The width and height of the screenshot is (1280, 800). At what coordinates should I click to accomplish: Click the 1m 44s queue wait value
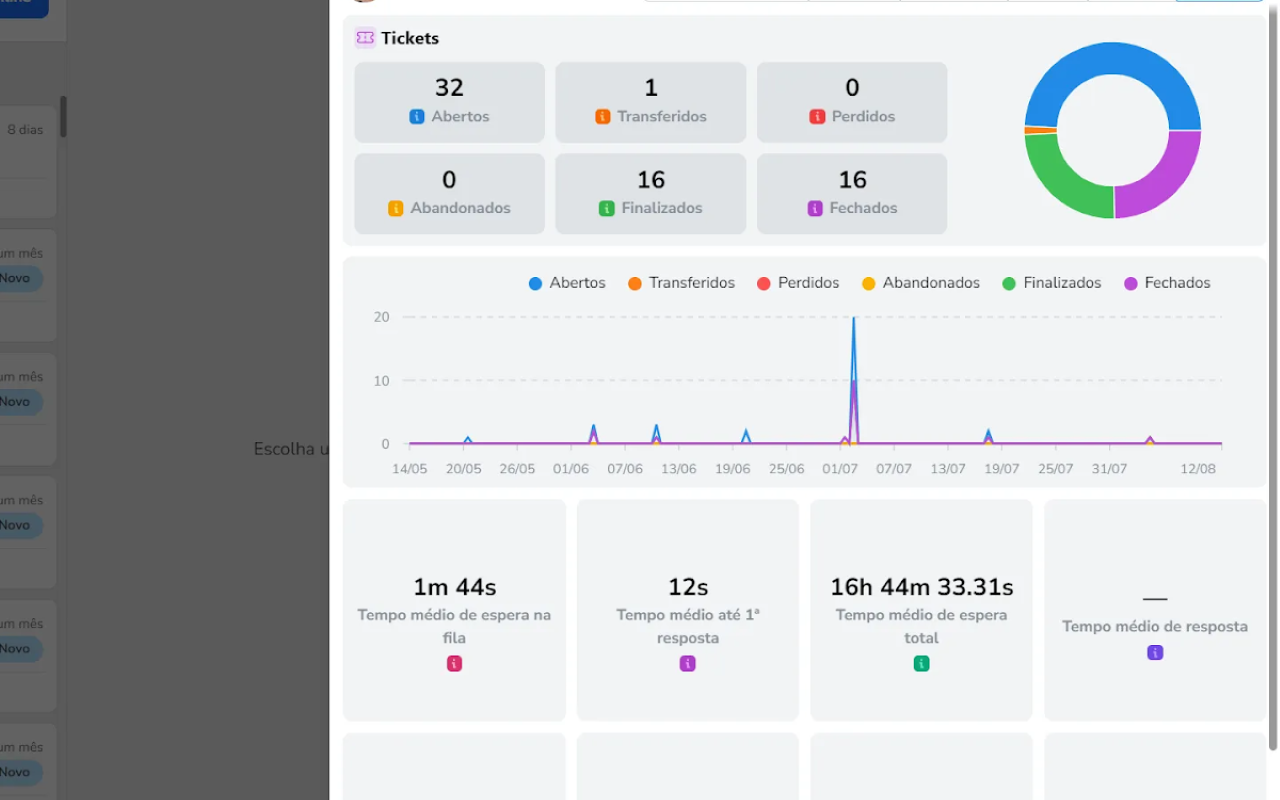[454, 587]
